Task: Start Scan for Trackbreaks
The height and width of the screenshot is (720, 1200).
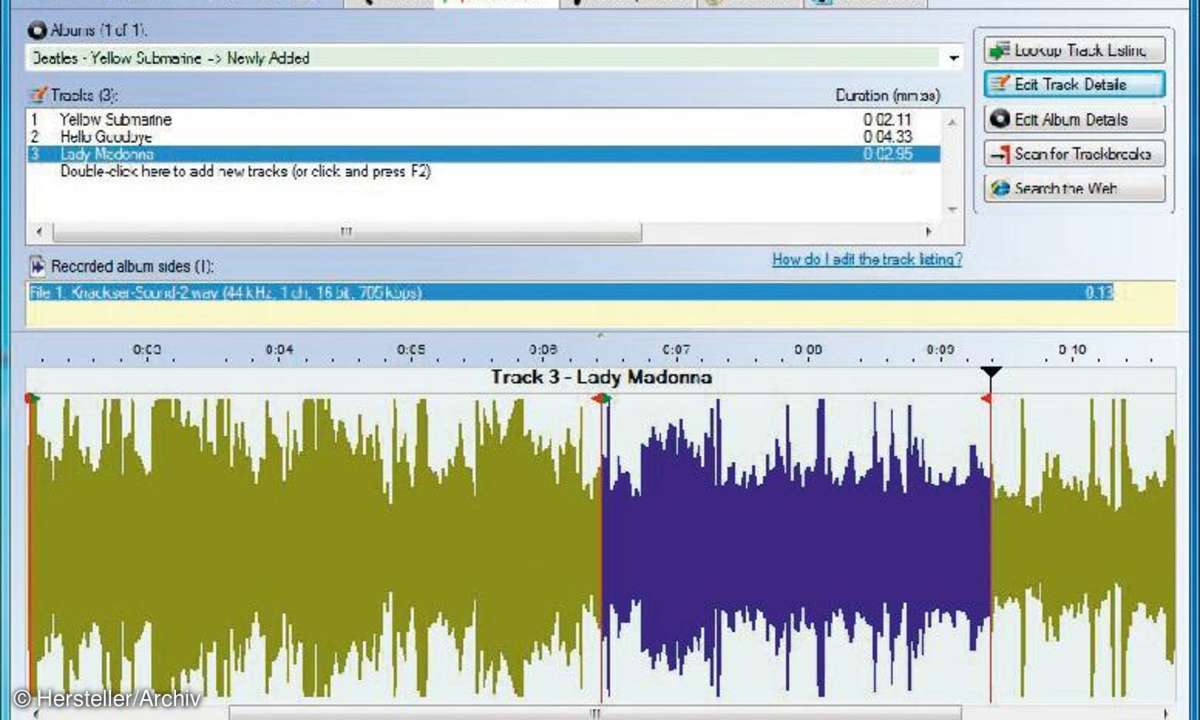Action: [1074, 154]
